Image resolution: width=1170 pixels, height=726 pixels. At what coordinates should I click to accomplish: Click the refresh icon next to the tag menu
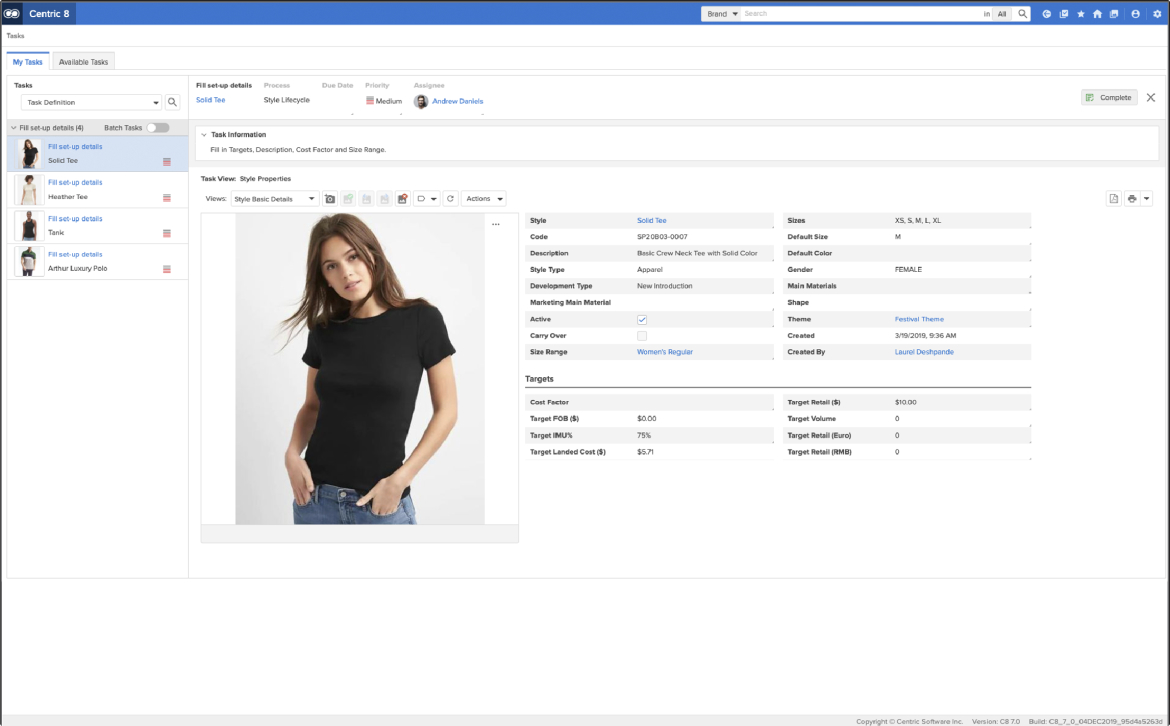(449, 198)
